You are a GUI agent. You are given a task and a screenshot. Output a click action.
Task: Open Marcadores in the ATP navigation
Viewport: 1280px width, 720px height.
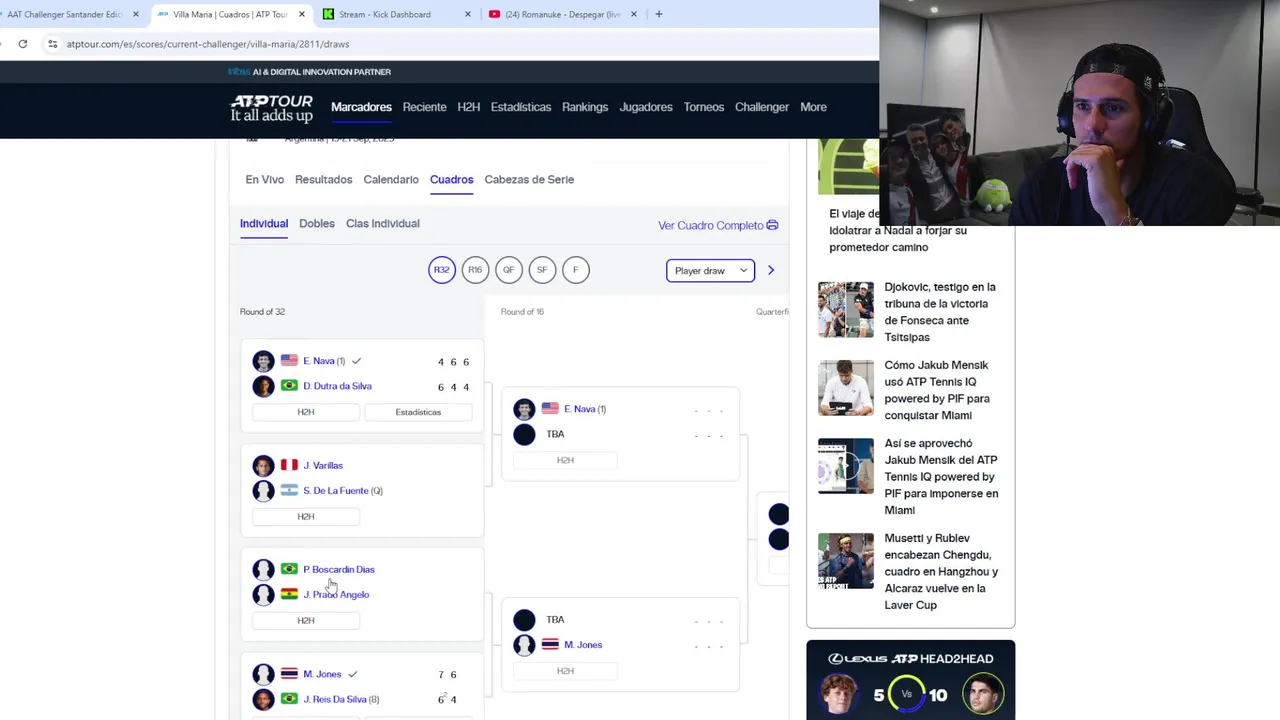click(361, 107)
